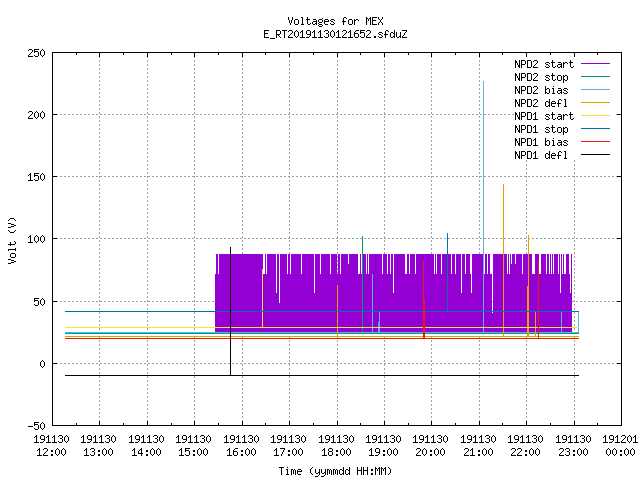Click the 'NPD1 defl' legend label
The height and width of the screenshot is (480, 640).
[x=541, y=155]
